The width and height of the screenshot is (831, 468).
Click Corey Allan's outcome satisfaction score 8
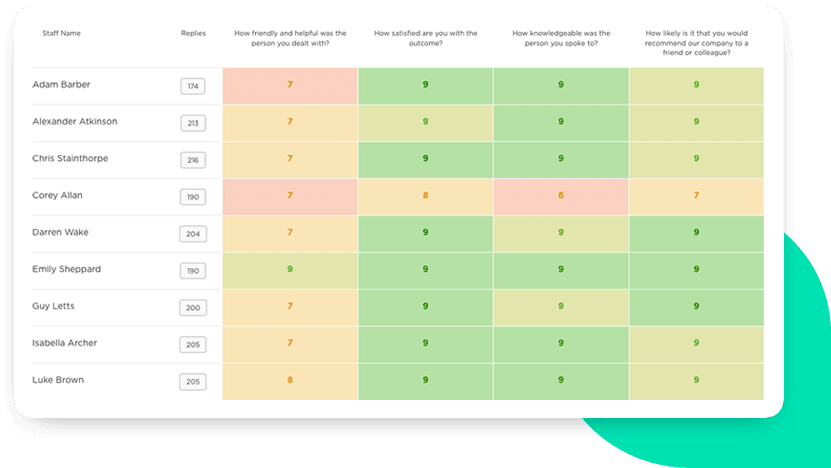point(425,196)
